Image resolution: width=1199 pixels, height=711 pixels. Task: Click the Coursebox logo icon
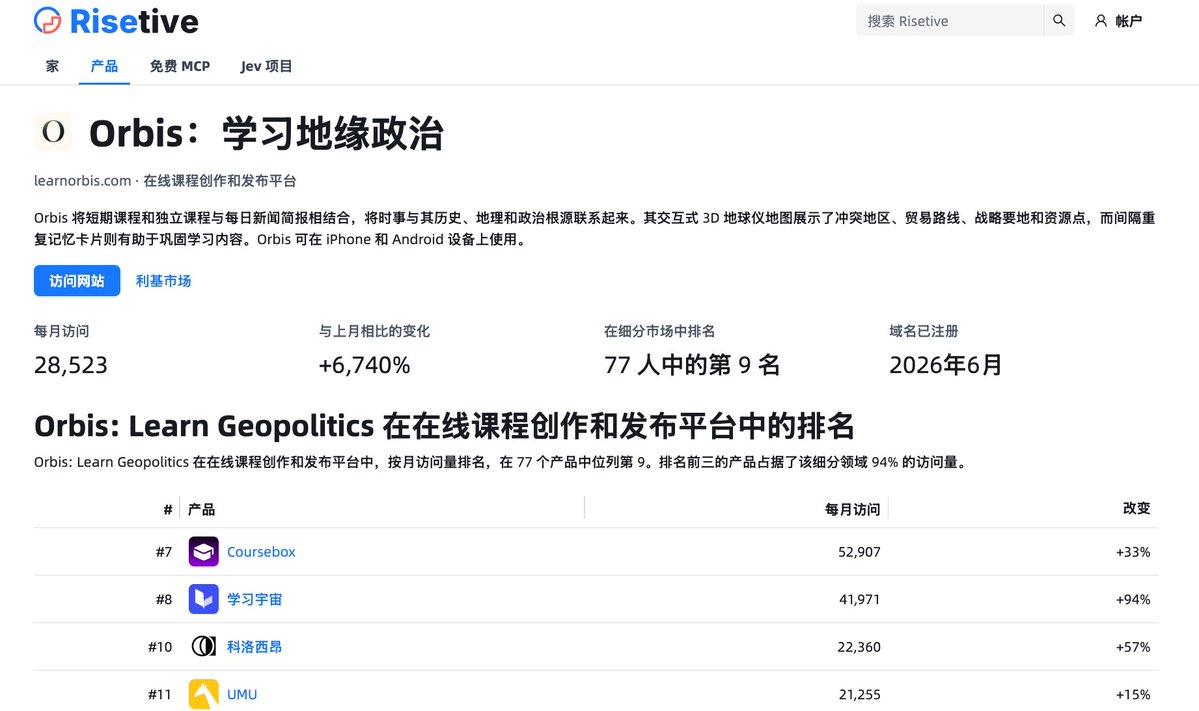pos(203,552)
